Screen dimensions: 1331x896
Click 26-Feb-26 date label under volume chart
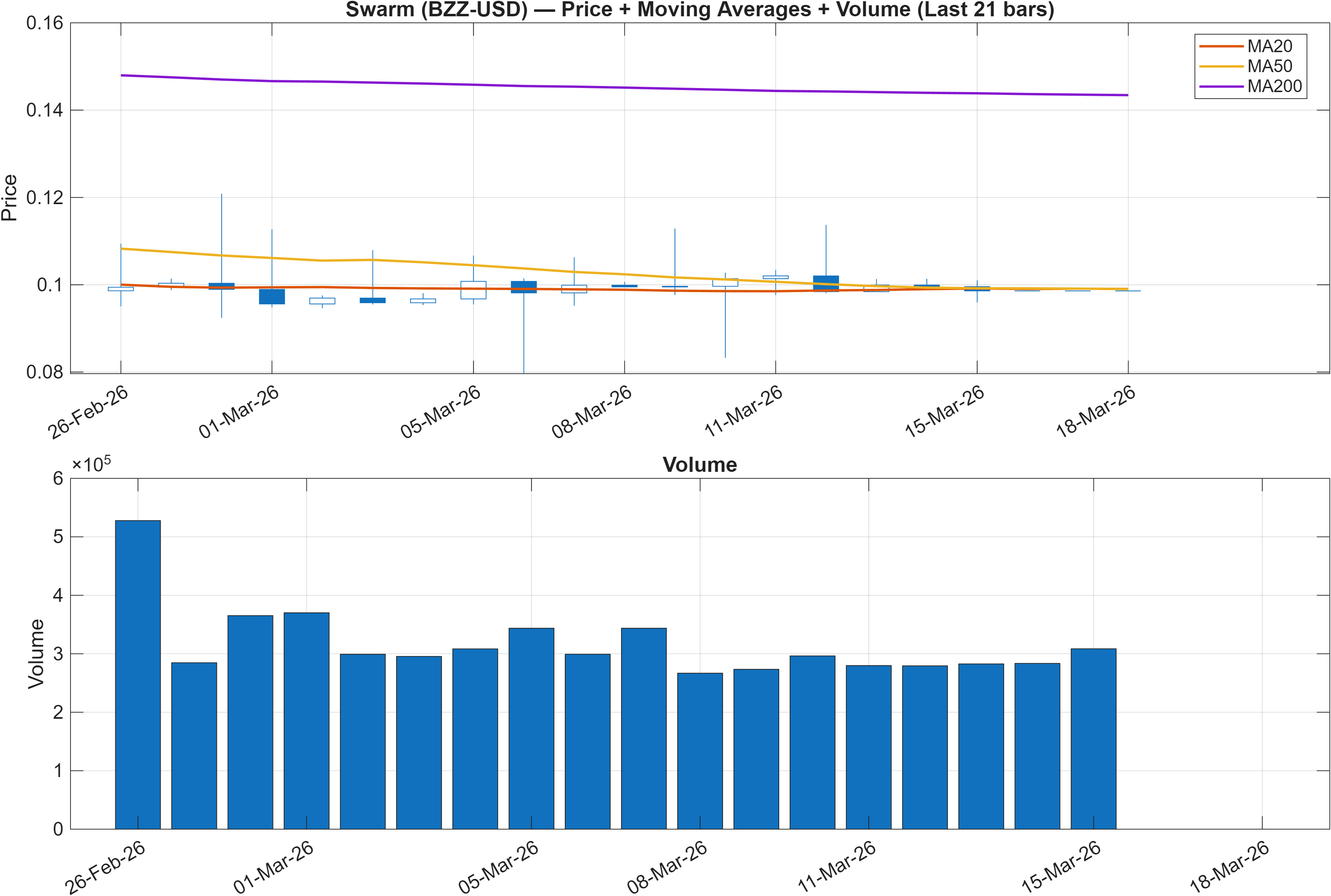click(105, 867)
